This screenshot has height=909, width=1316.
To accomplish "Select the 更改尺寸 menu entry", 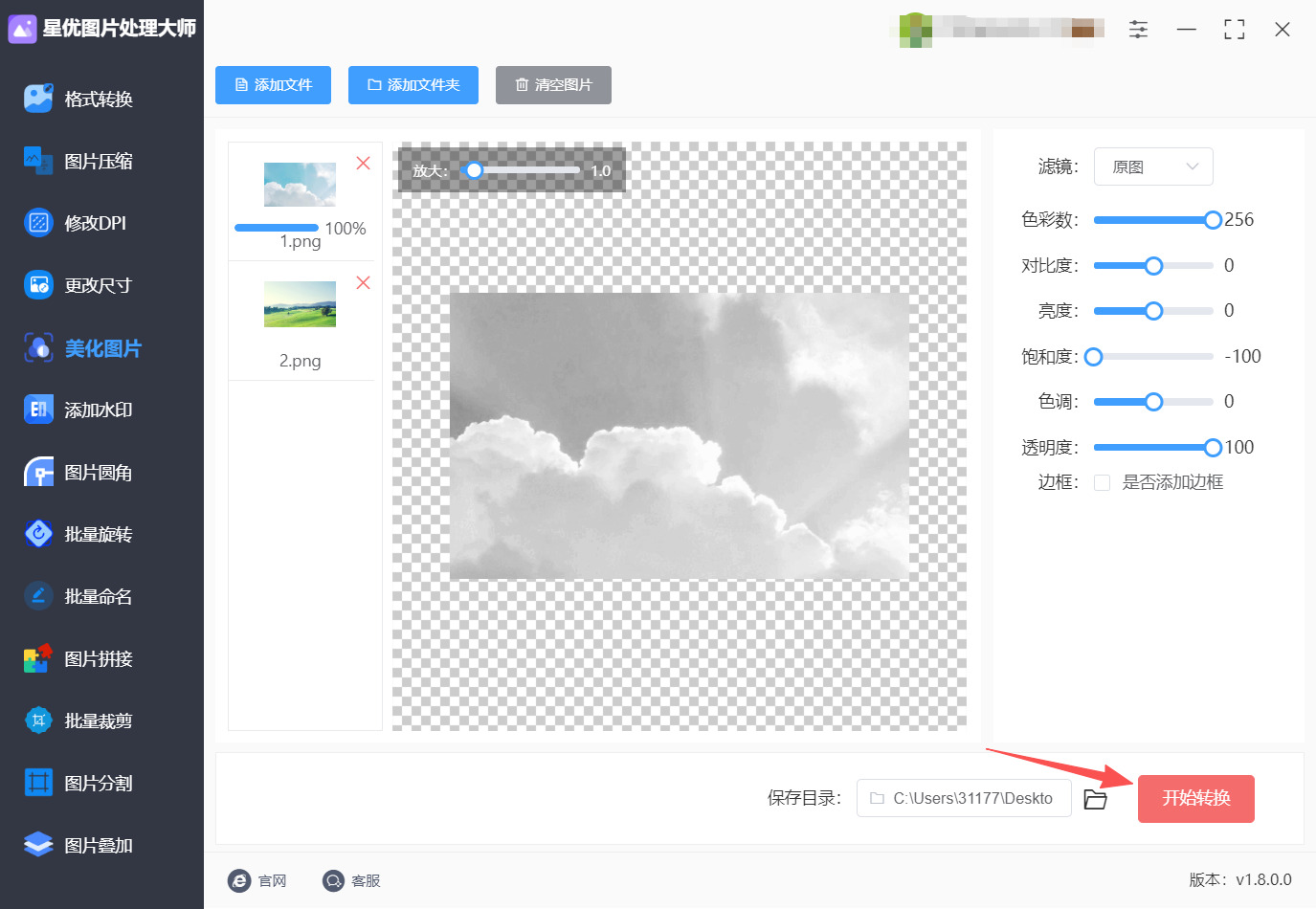I will coord(98,285).
